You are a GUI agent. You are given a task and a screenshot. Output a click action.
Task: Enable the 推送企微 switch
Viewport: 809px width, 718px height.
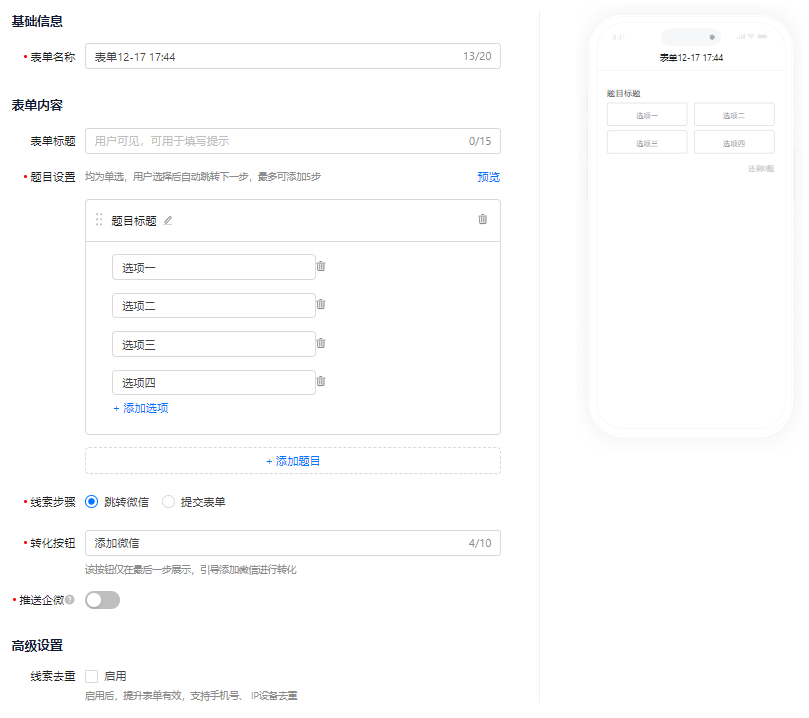click(102, 599)
